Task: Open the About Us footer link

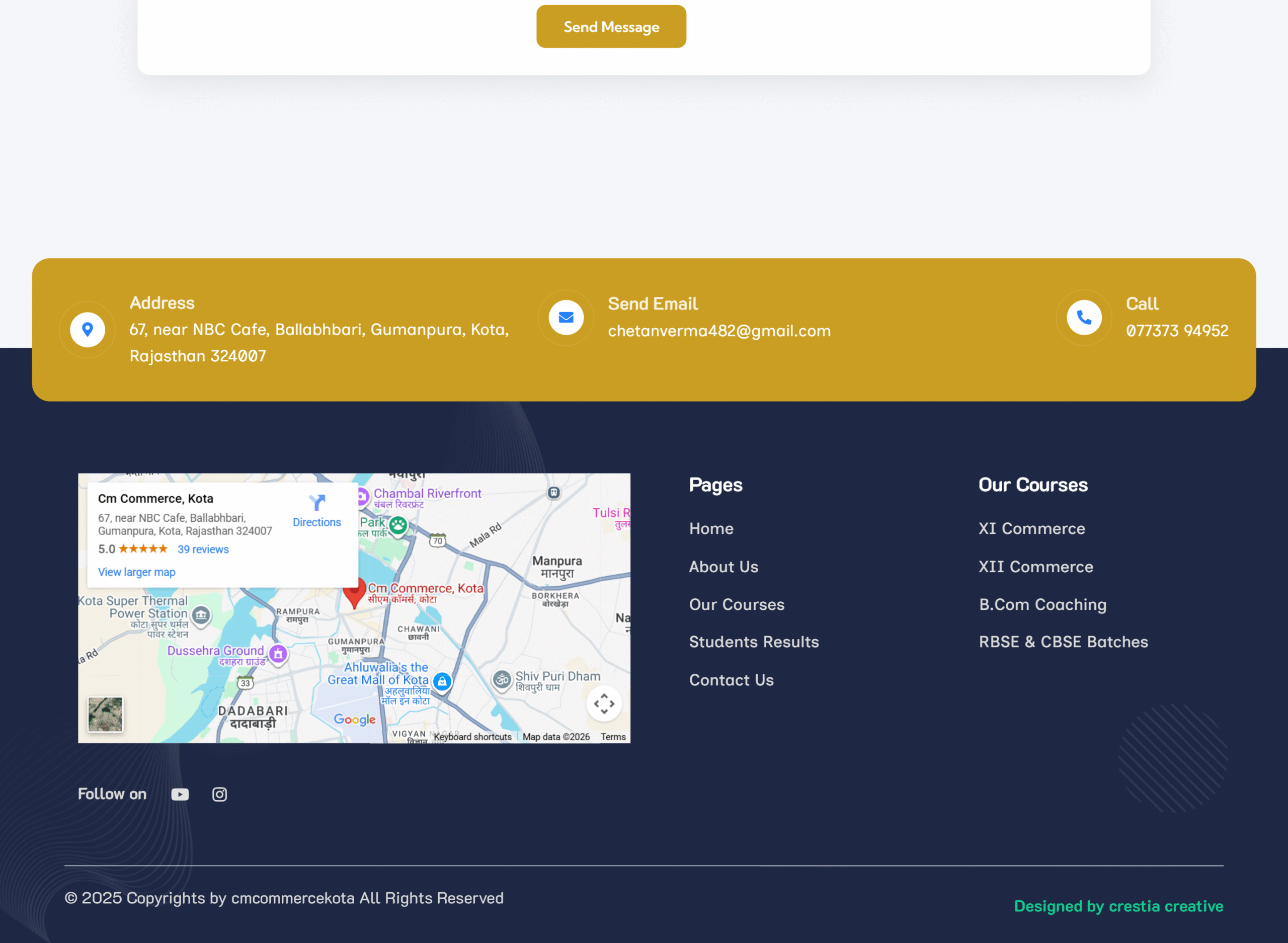Action: tap(723, 567)
